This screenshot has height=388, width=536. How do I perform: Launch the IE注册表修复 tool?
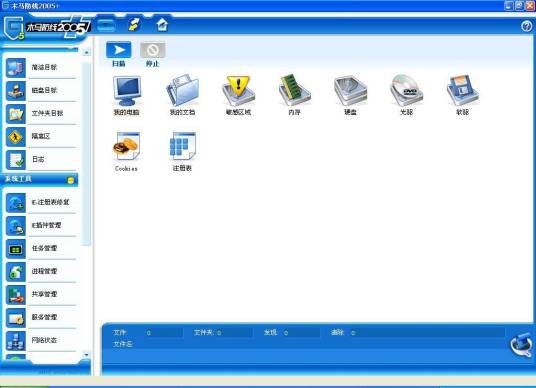tap(41, 202)
